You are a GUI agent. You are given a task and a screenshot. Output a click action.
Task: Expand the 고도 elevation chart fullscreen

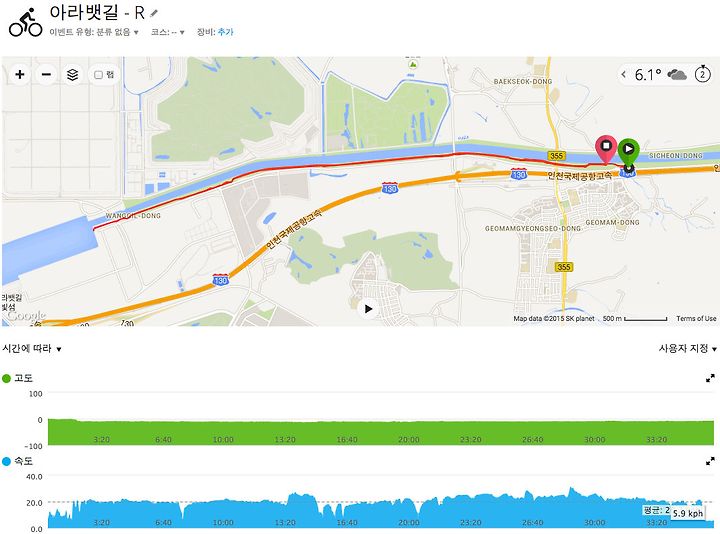[710, 378]
